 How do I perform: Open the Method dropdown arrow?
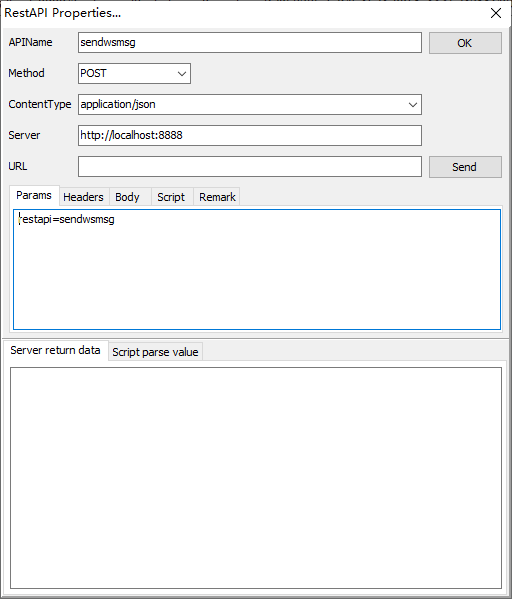point(182,73)
